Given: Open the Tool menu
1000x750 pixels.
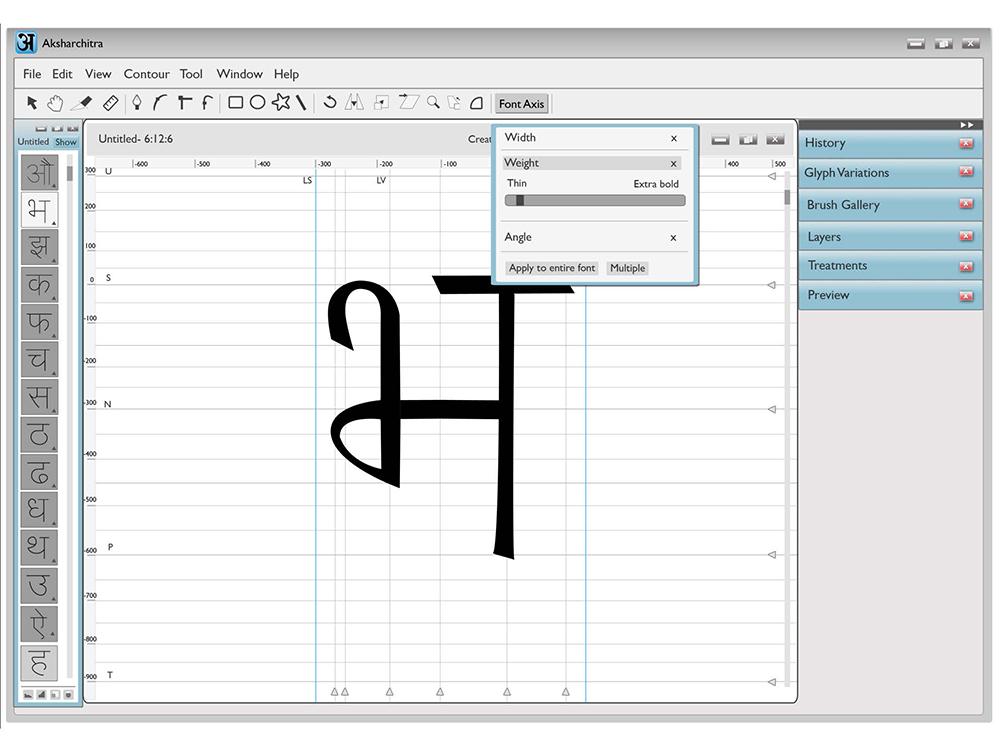Looking at the screenshot, I should [x=191, y=74].
